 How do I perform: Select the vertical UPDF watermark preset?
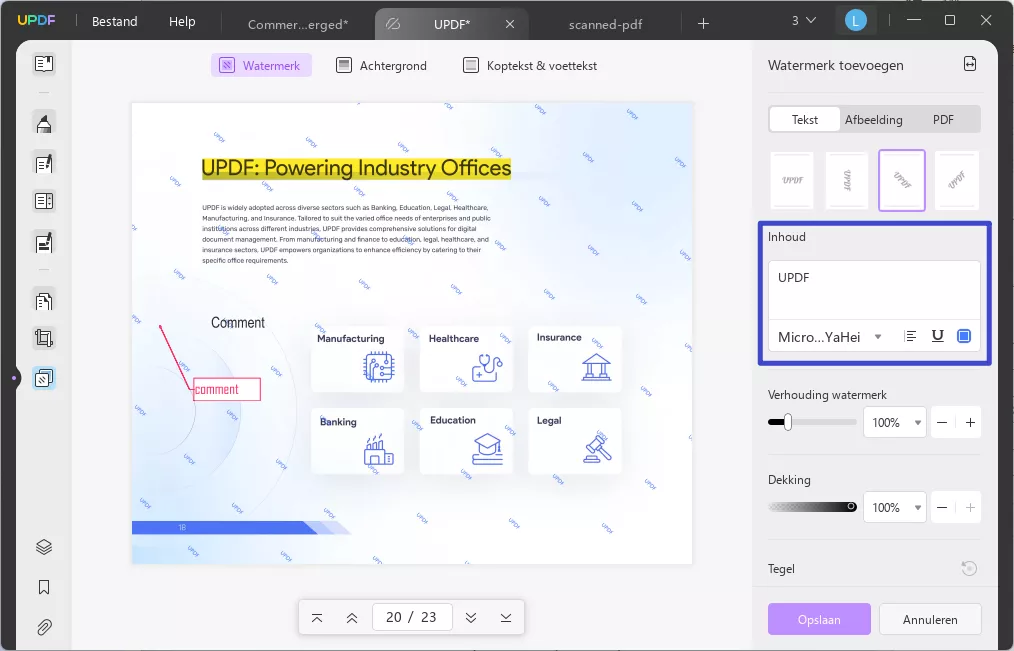point(847,180)
